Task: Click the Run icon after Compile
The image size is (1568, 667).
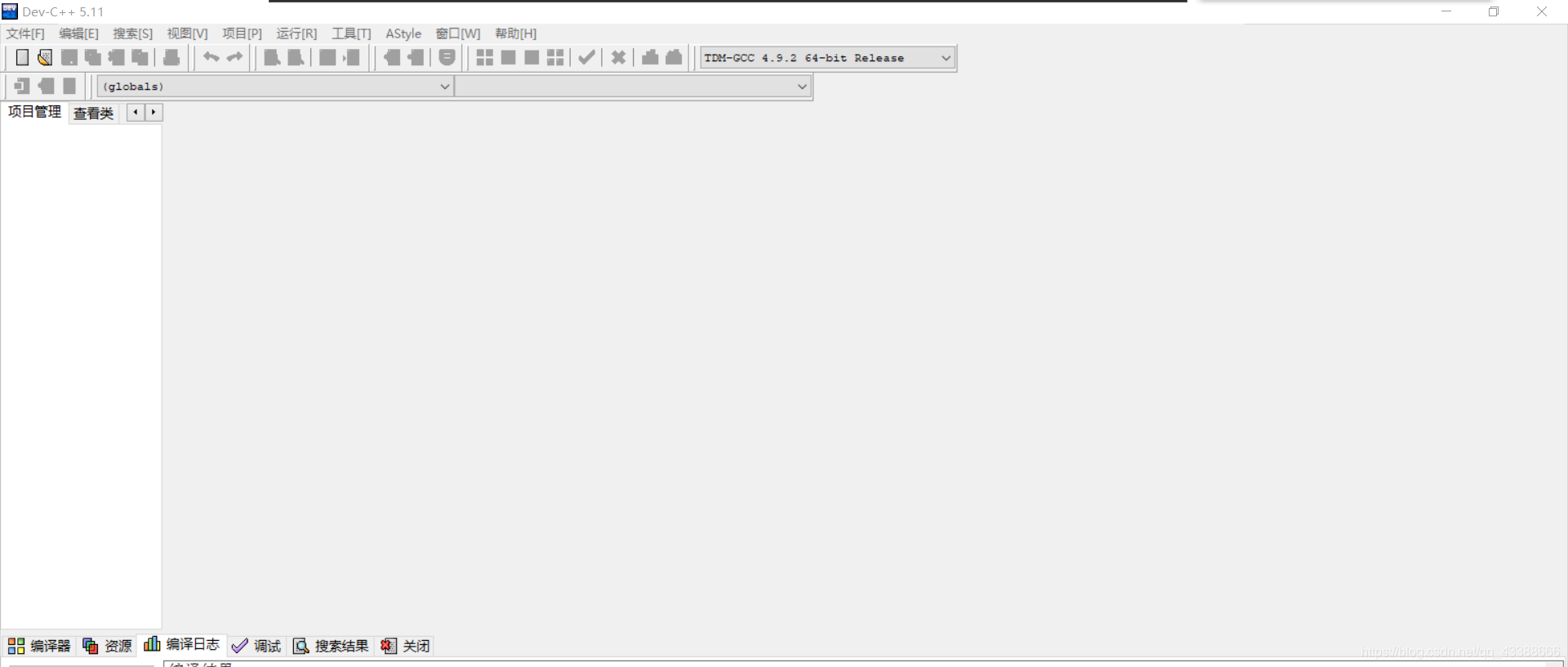Action: pos(508,57)
